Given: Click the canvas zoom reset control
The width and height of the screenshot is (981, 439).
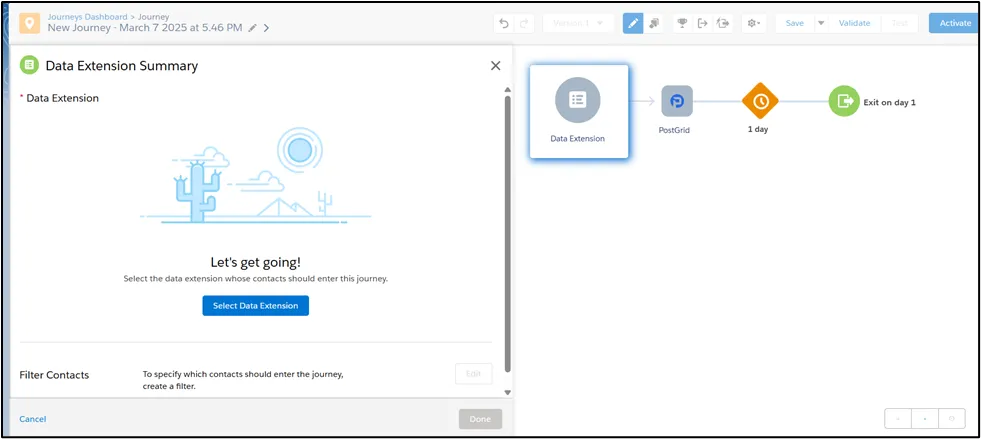Looking at the screenshot, I should tap(925, 419).
